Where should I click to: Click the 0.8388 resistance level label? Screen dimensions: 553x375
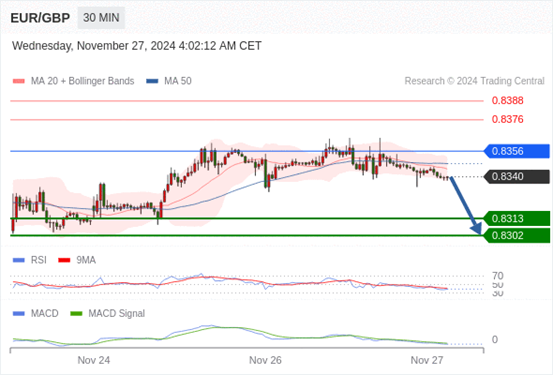point(508,101)
